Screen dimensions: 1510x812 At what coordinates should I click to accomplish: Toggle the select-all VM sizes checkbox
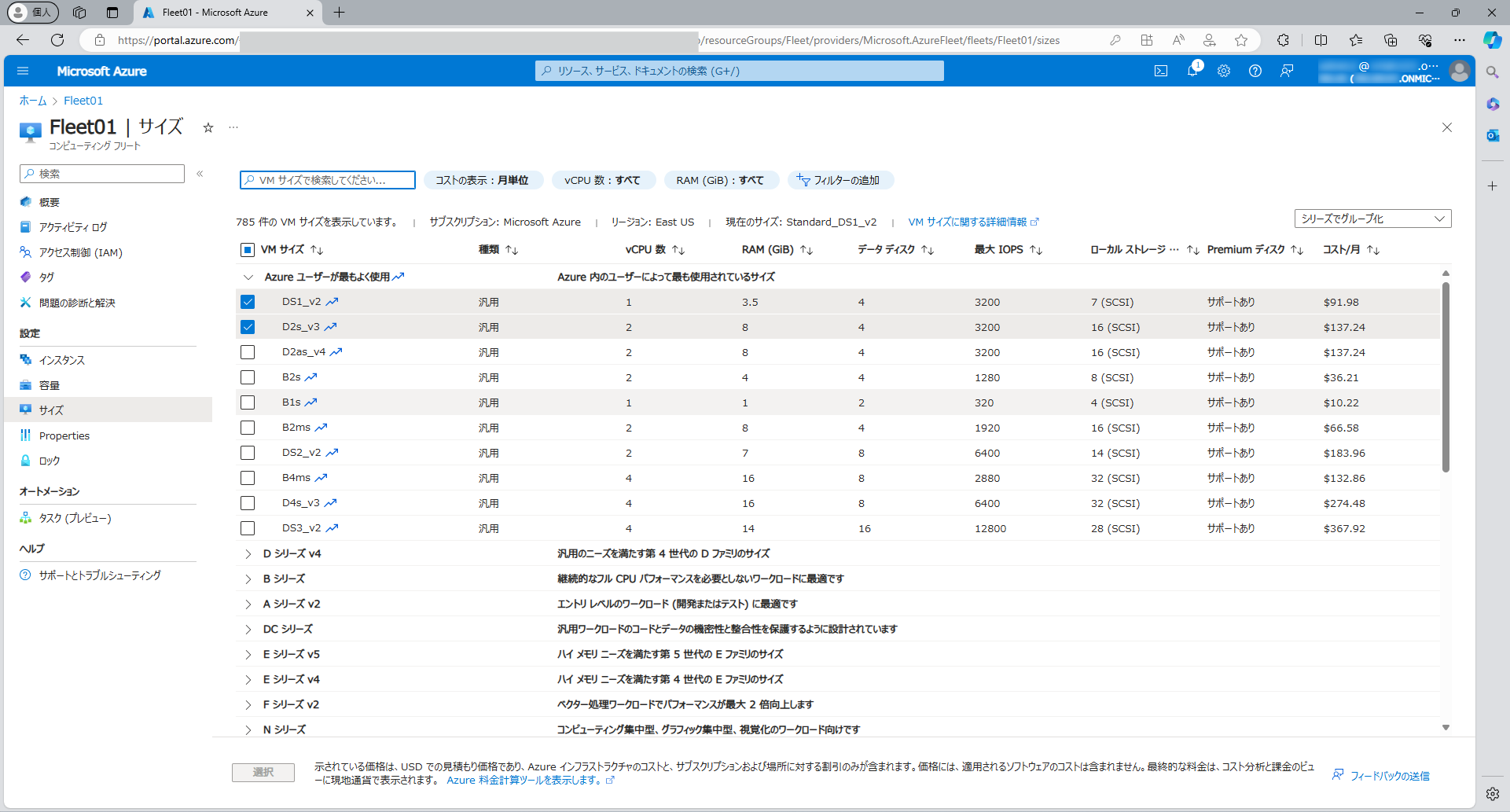coord(248,250)
